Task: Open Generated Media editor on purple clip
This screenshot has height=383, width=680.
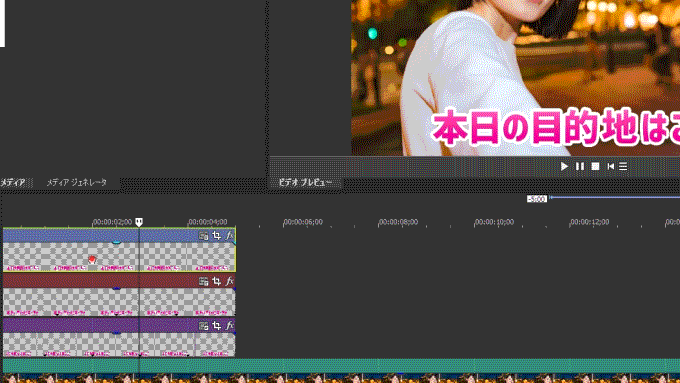Action: 203,326
